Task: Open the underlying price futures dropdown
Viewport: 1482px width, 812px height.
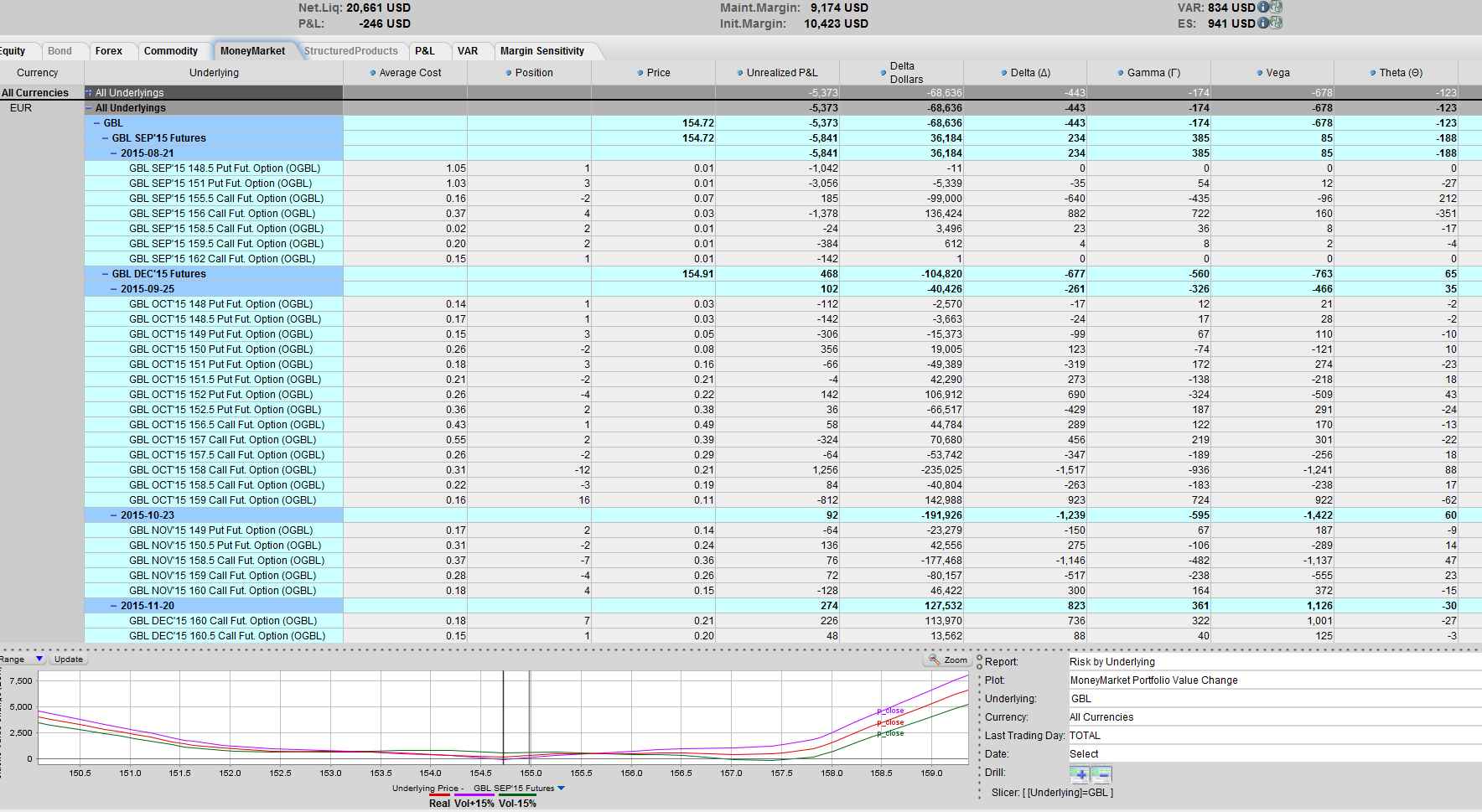Action: (562, 789)
